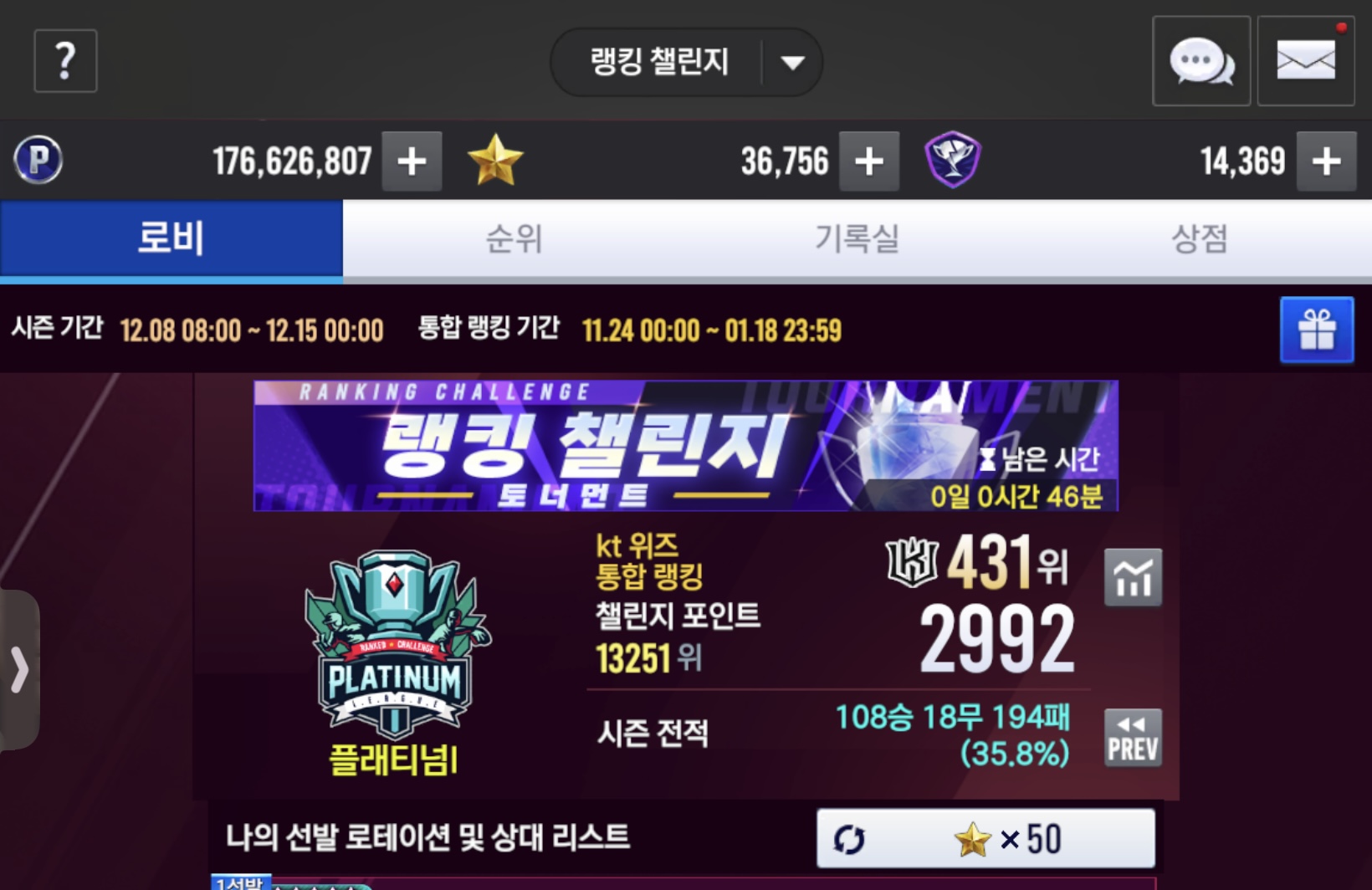Click the gold star currency icon

pyautogui.click(x=495, y=160)
